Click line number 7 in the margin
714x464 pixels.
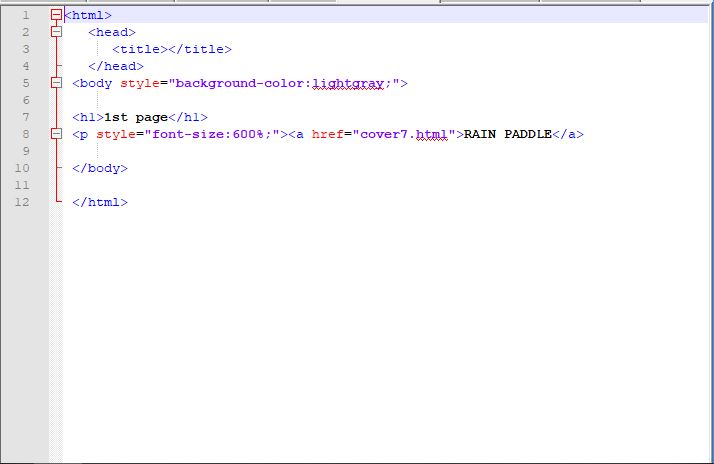pos(24,117)
